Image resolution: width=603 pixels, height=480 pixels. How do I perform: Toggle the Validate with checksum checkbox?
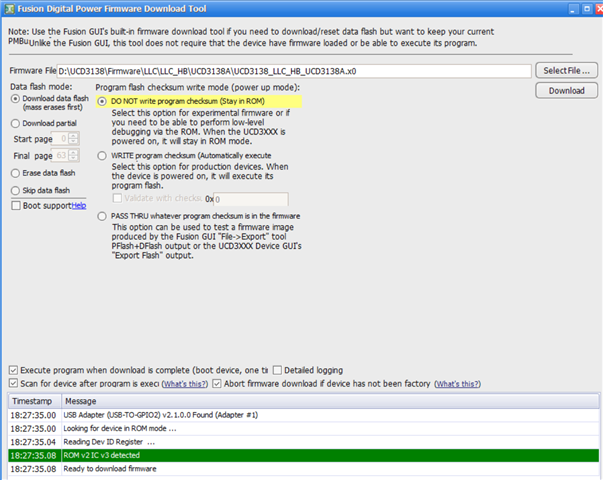coord(117,198)
